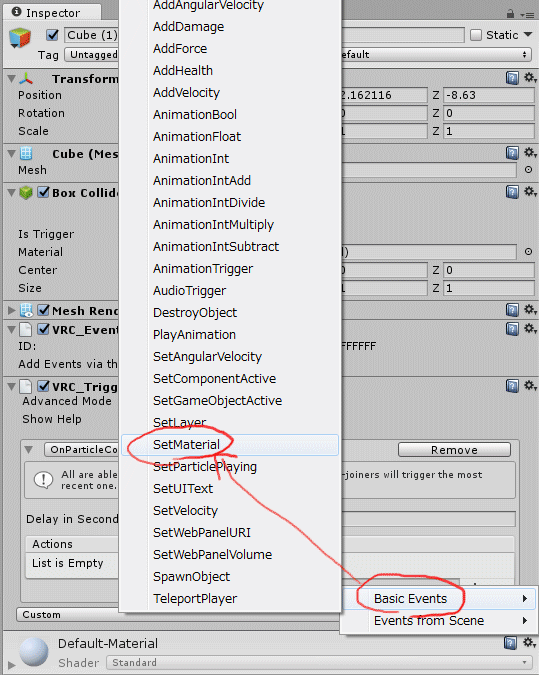
Task: Expand the Default-Material foldout arrow
Action: [12, 665]
